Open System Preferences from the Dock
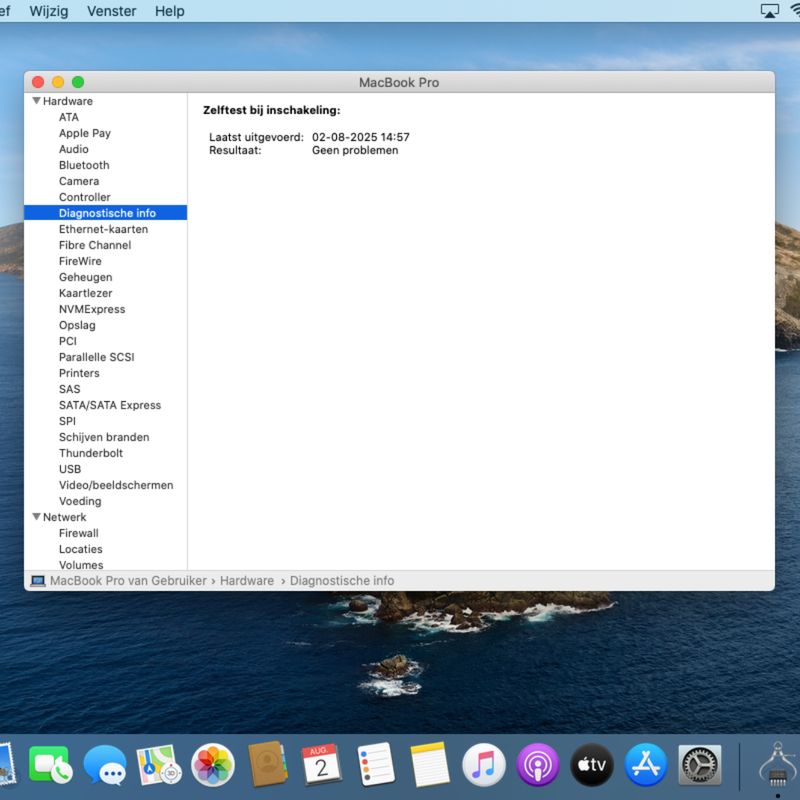 700,765
